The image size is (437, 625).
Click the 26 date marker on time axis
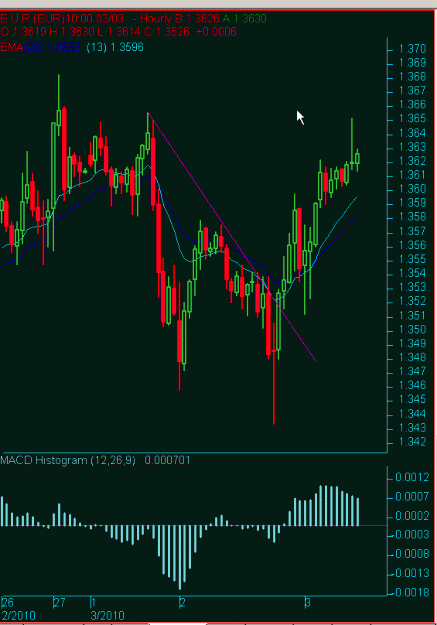8,603
